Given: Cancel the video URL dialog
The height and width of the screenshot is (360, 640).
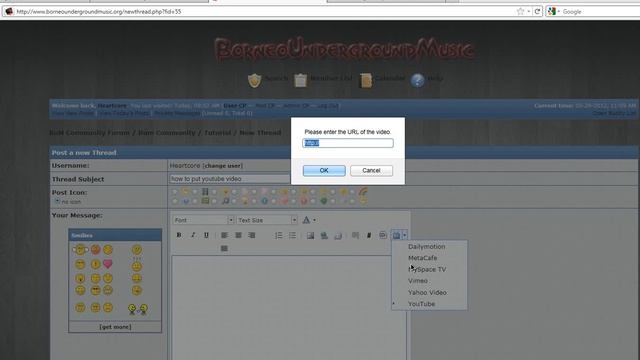Looking at the screenshot, I should tap(371, 171).
